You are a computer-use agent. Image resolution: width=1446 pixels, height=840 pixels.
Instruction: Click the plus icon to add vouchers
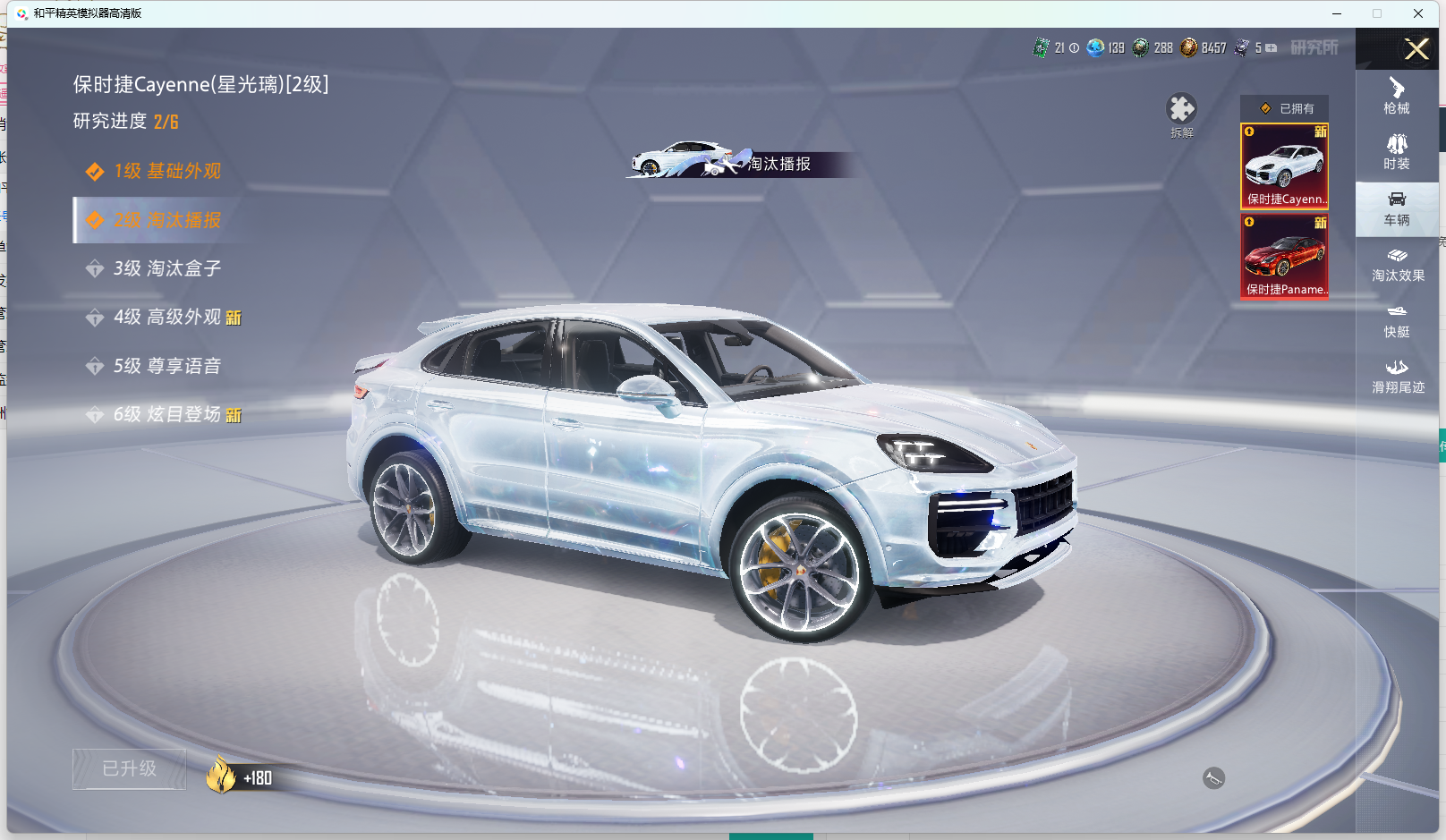click(x=1272, y=48)
